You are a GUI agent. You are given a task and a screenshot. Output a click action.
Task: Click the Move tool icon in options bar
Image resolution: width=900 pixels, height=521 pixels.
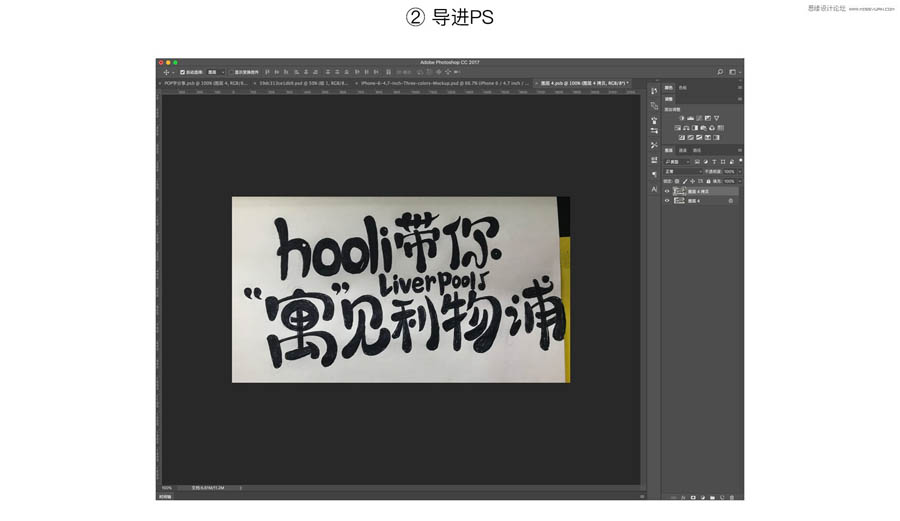[166, 72]
